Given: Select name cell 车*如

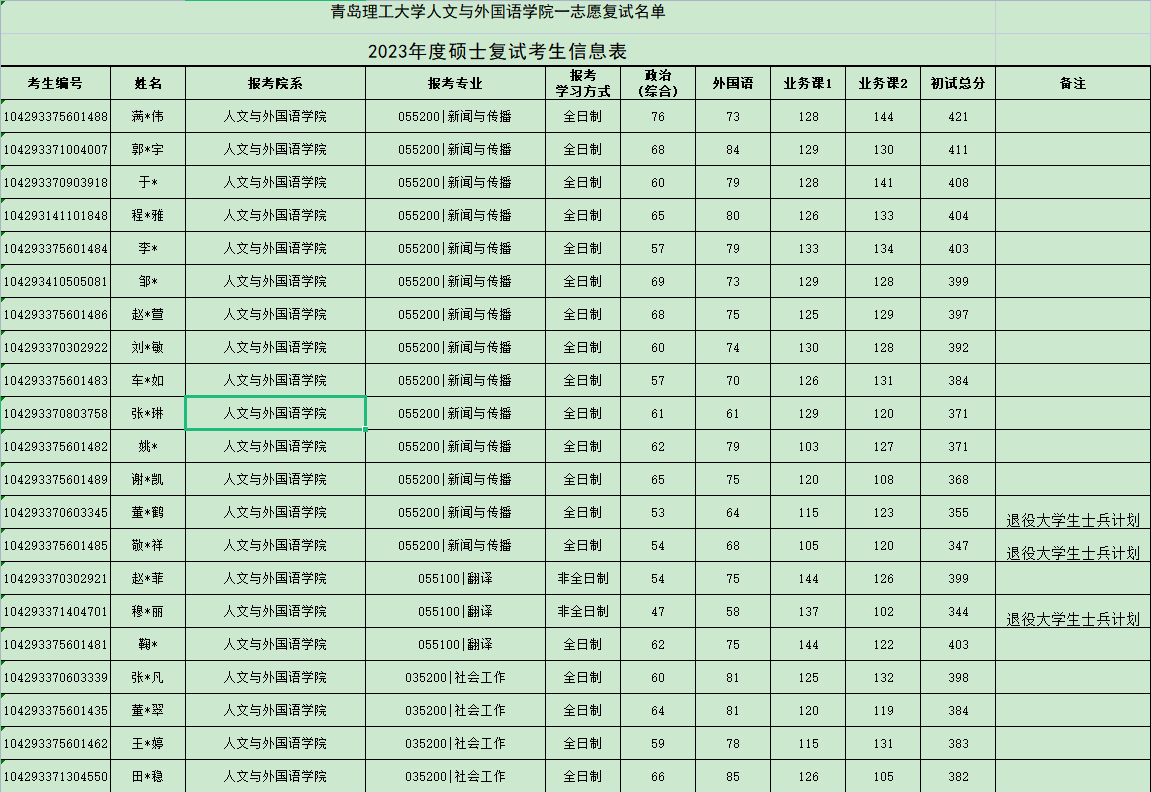Looking at the screenshot, I should pyautogui.click(x=148, y=380).
